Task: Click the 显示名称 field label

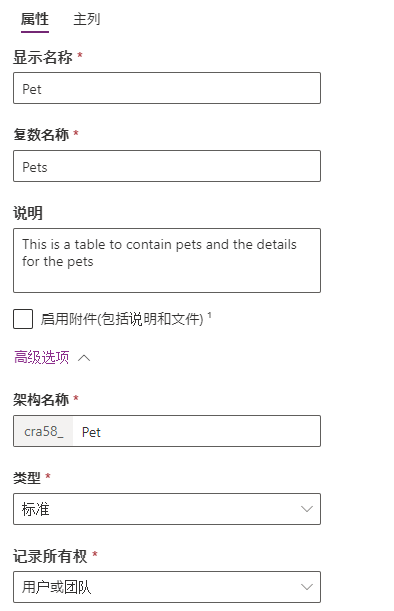Action: (43, 57)
